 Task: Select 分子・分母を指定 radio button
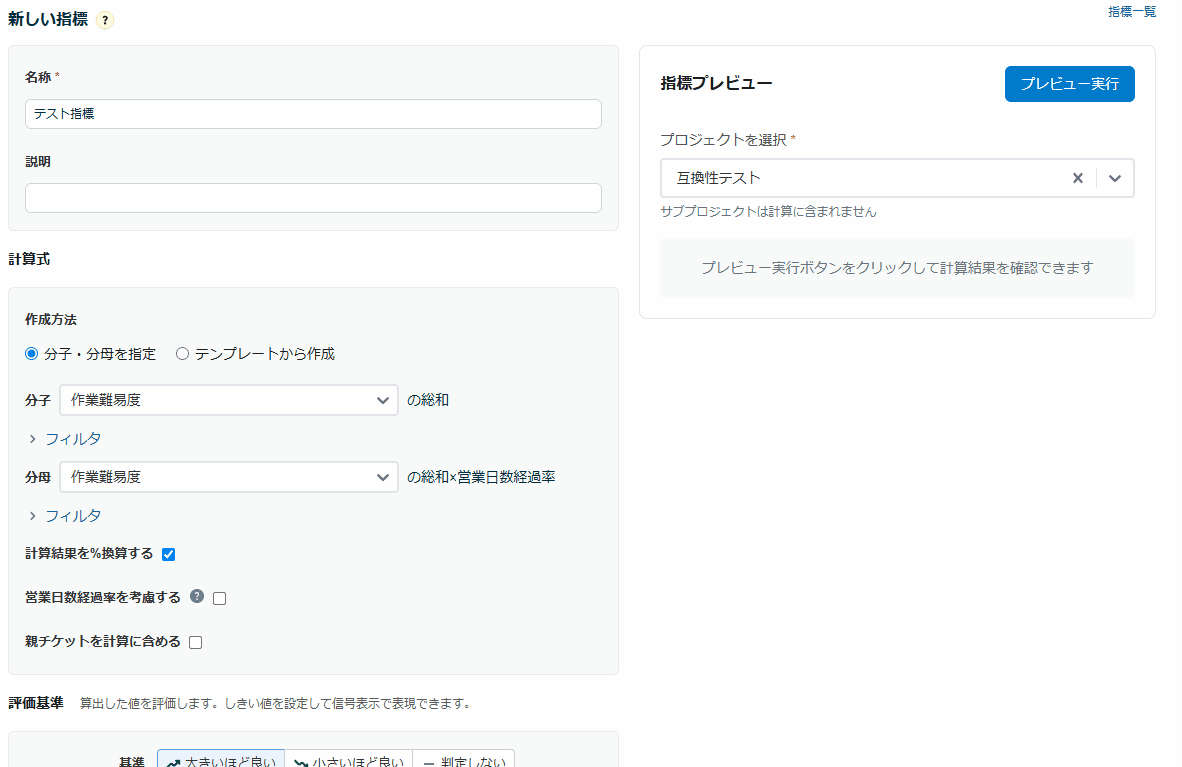(x=32, y=354)
